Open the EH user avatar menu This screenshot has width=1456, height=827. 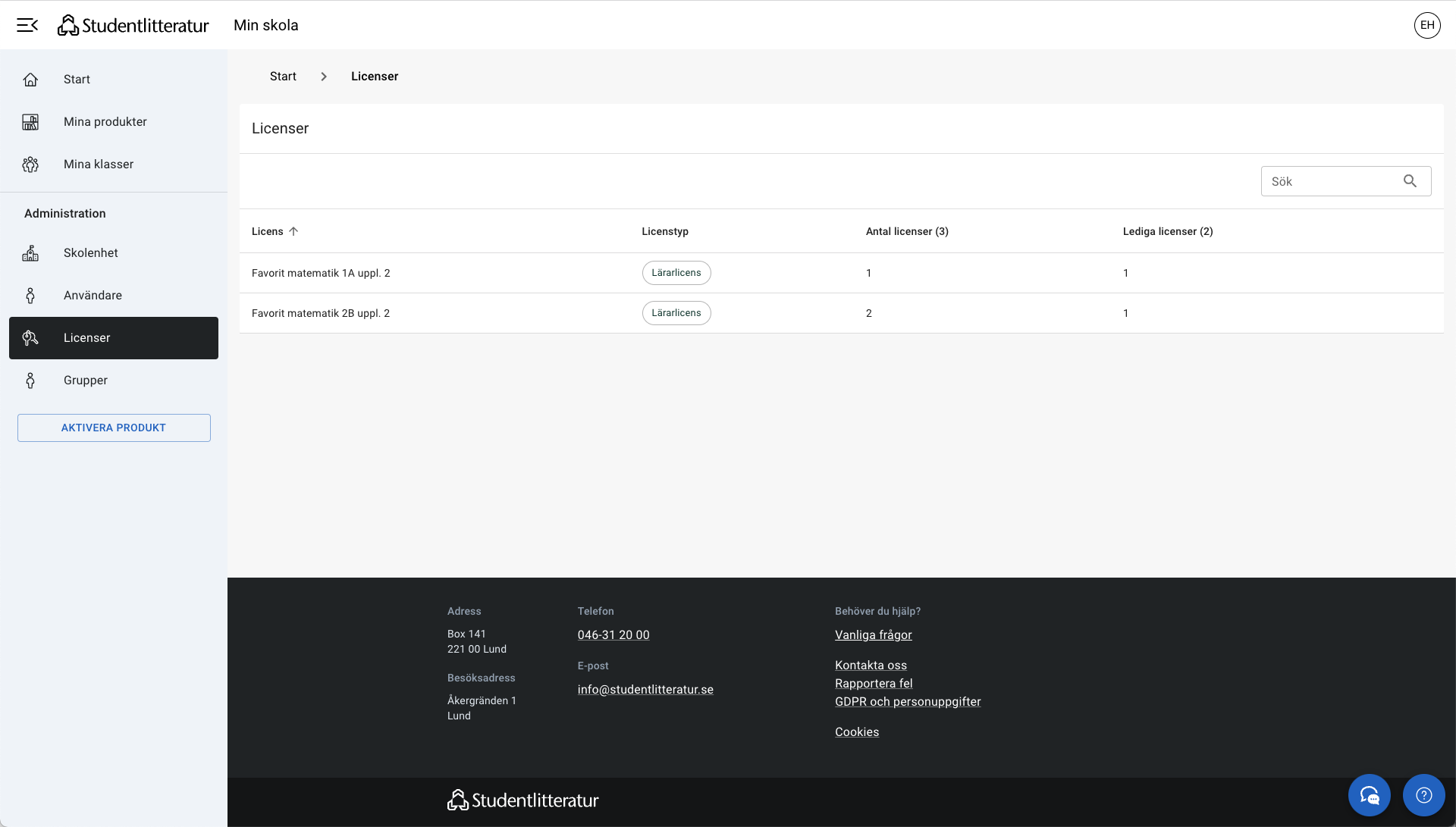click(1426, 25)
